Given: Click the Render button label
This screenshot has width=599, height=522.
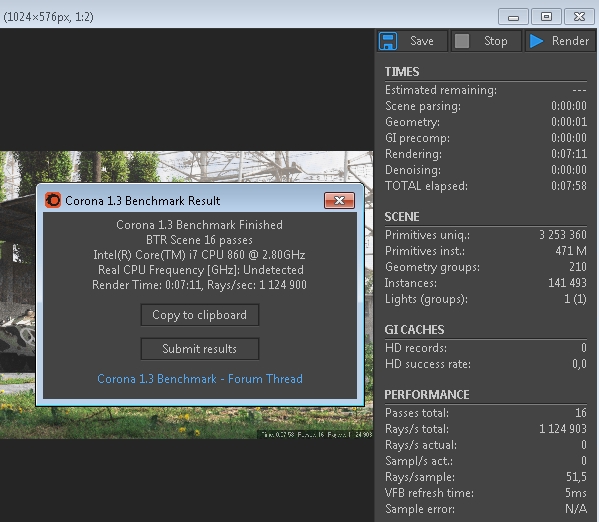Looking at the screenshot, I should coord(570,41).
